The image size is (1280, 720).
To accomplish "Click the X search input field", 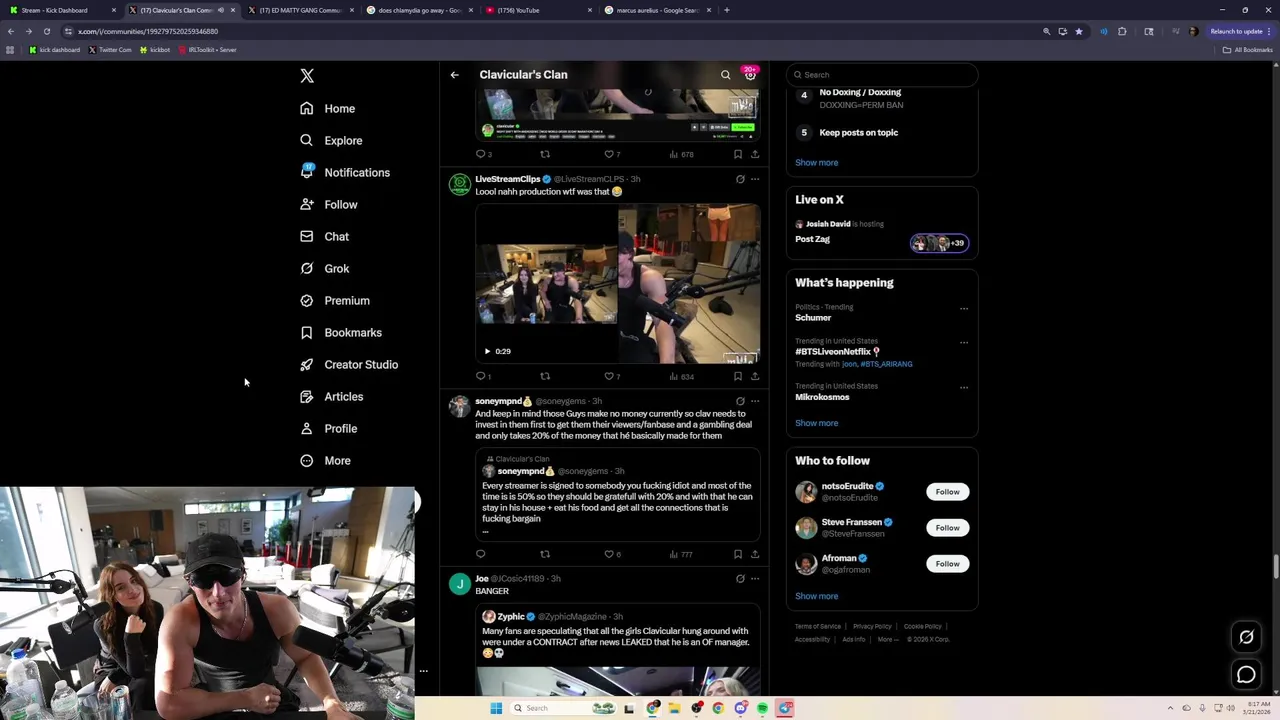I will (882, 74).
